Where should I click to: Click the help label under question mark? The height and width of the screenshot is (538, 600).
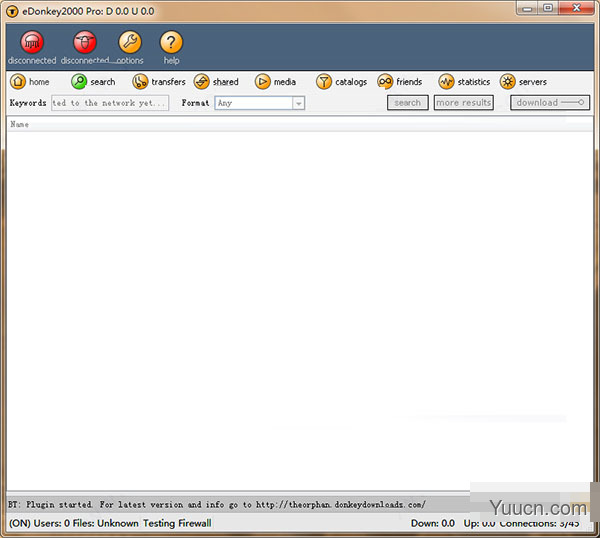coord(171,60)
